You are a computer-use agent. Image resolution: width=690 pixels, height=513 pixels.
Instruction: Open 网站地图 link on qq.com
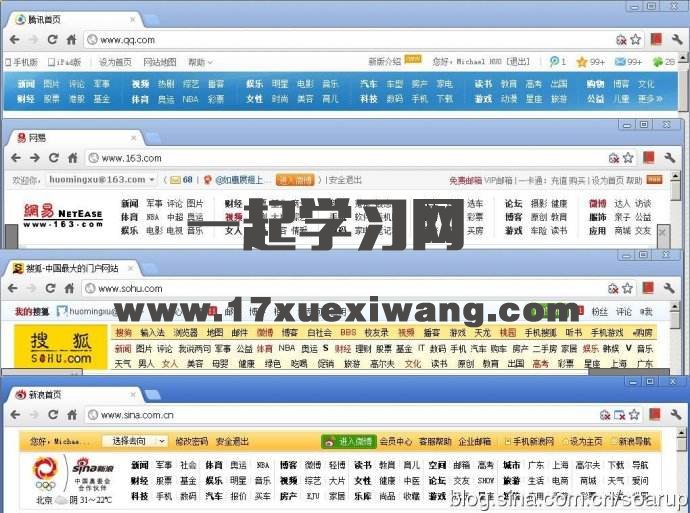point(160,62)
